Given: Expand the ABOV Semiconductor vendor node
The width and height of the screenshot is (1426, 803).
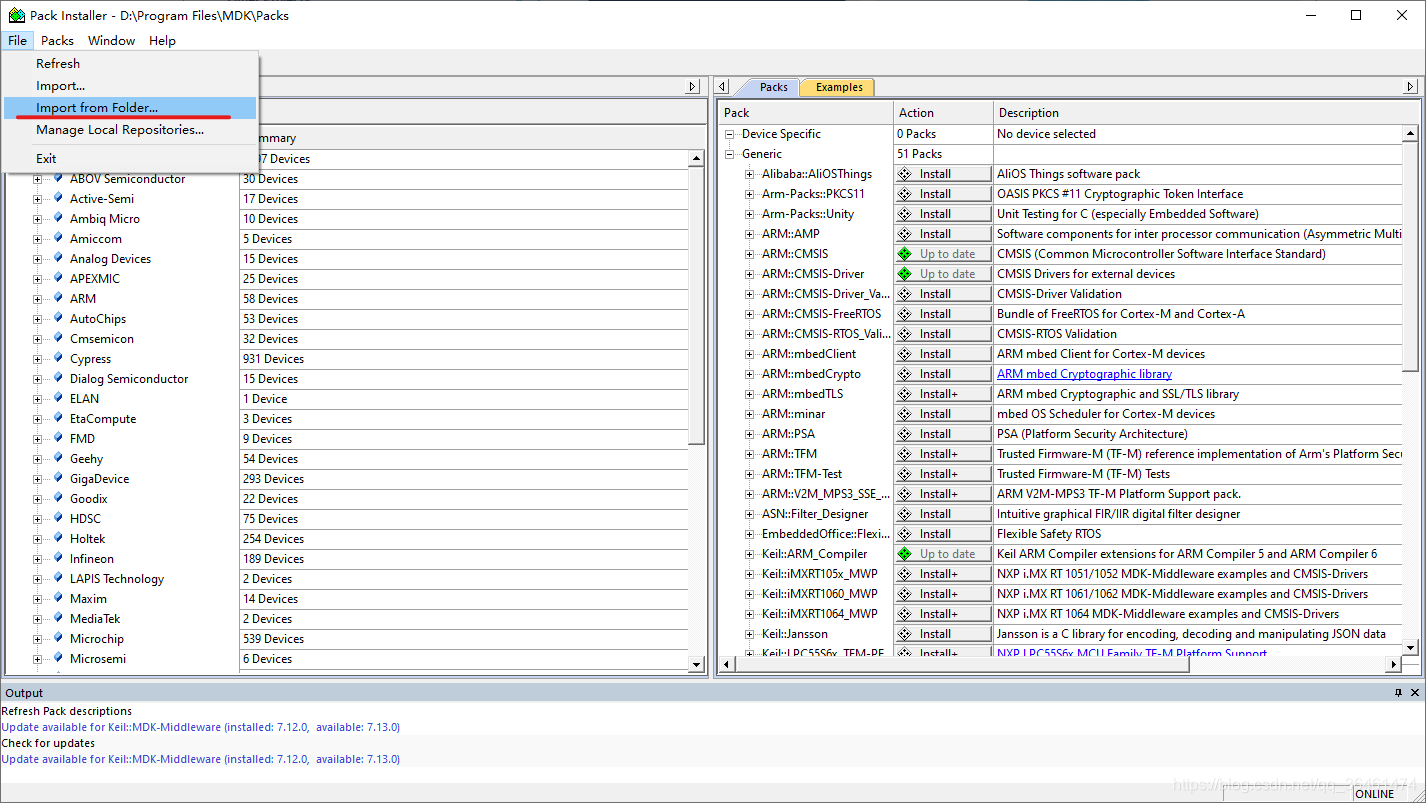Looking at the screenshot, I should click(38, 179).
